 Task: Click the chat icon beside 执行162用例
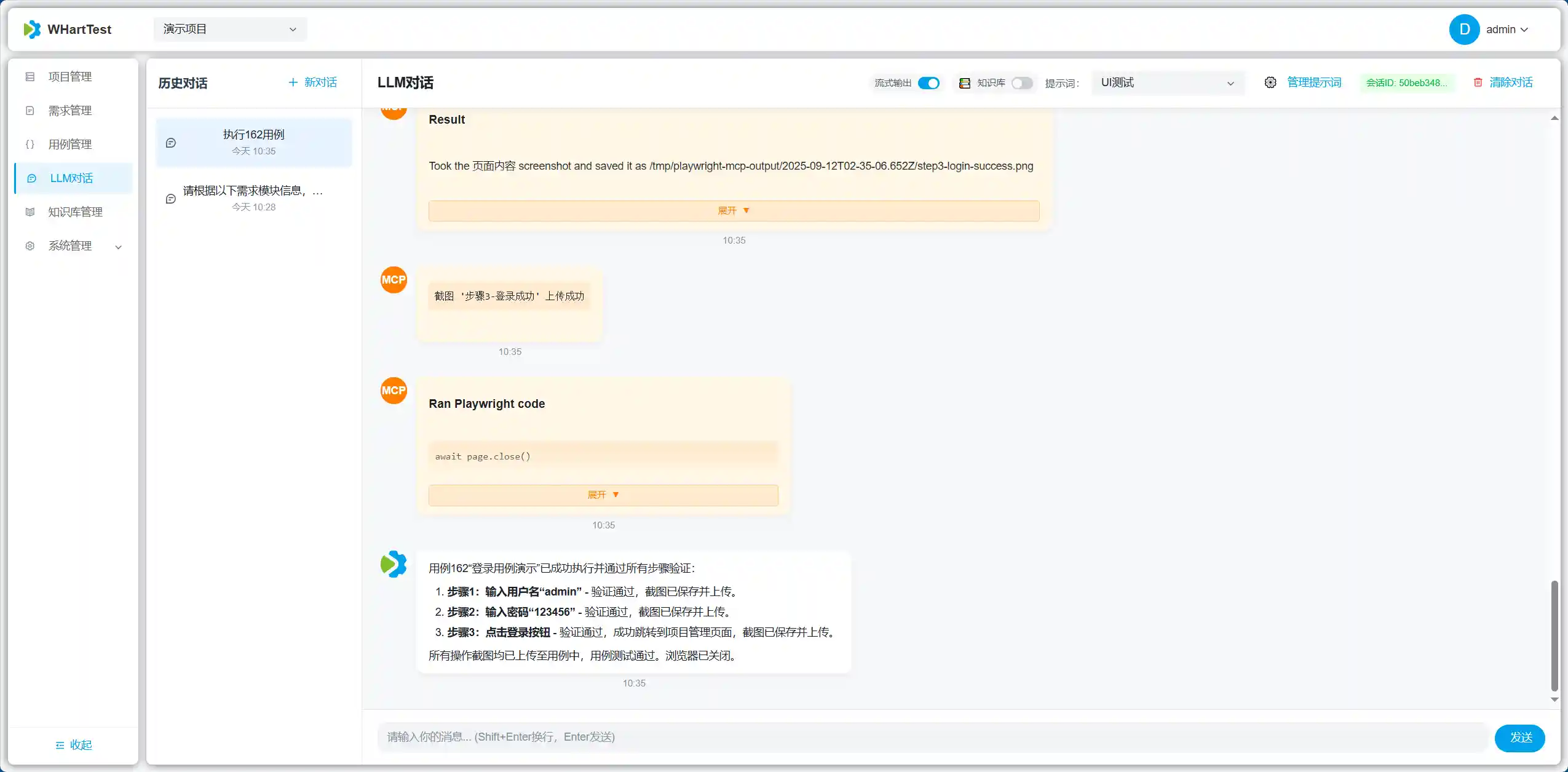171,143
